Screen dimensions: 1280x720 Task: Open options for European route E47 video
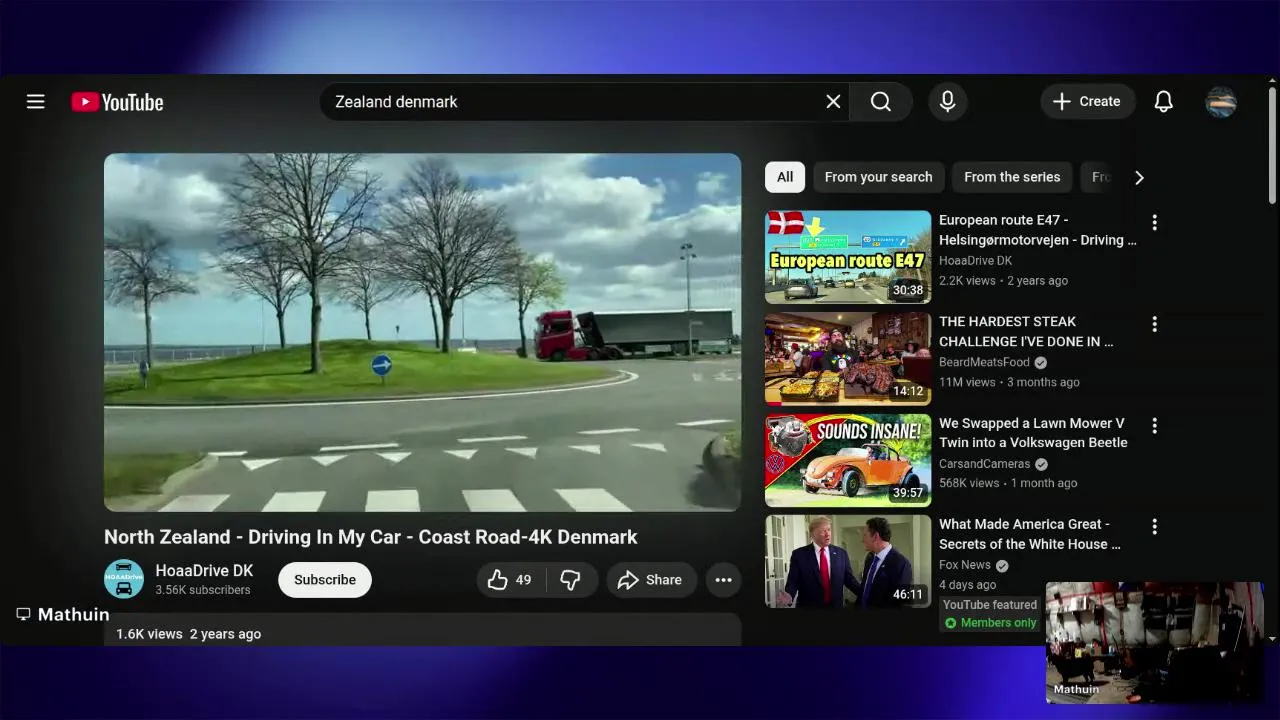coord(1154,222)
